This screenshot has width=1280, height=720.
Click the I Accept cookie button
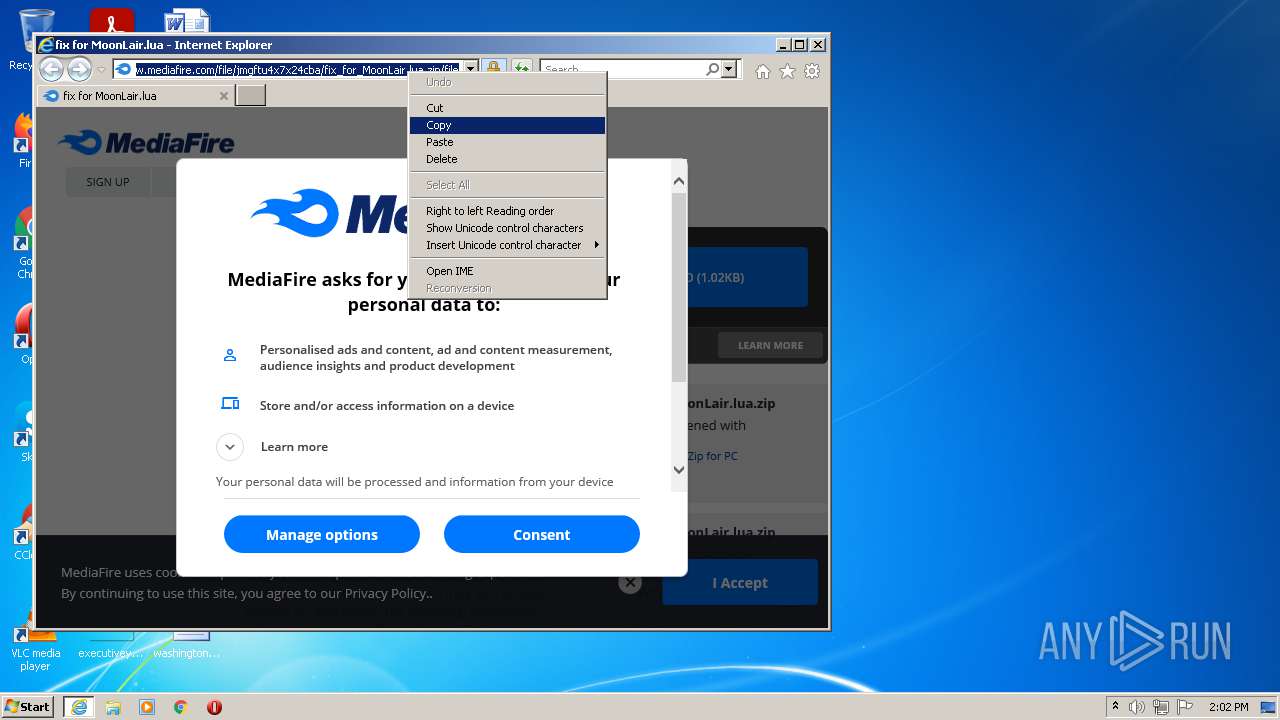[x=740, y=582]
